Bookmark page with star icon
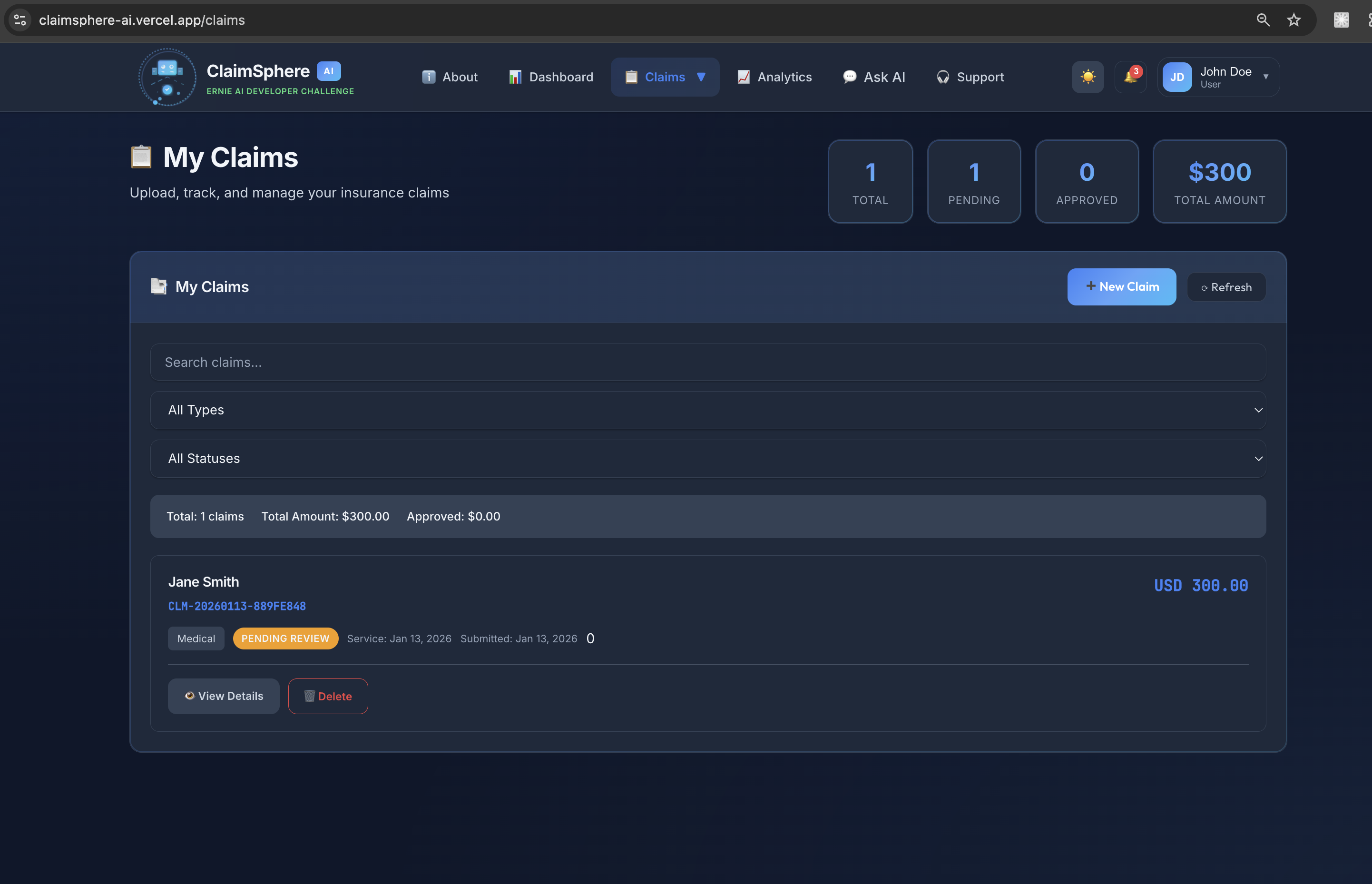Image resolution: width=1372 pixels, height=884 pixels. click(1294, 20)
